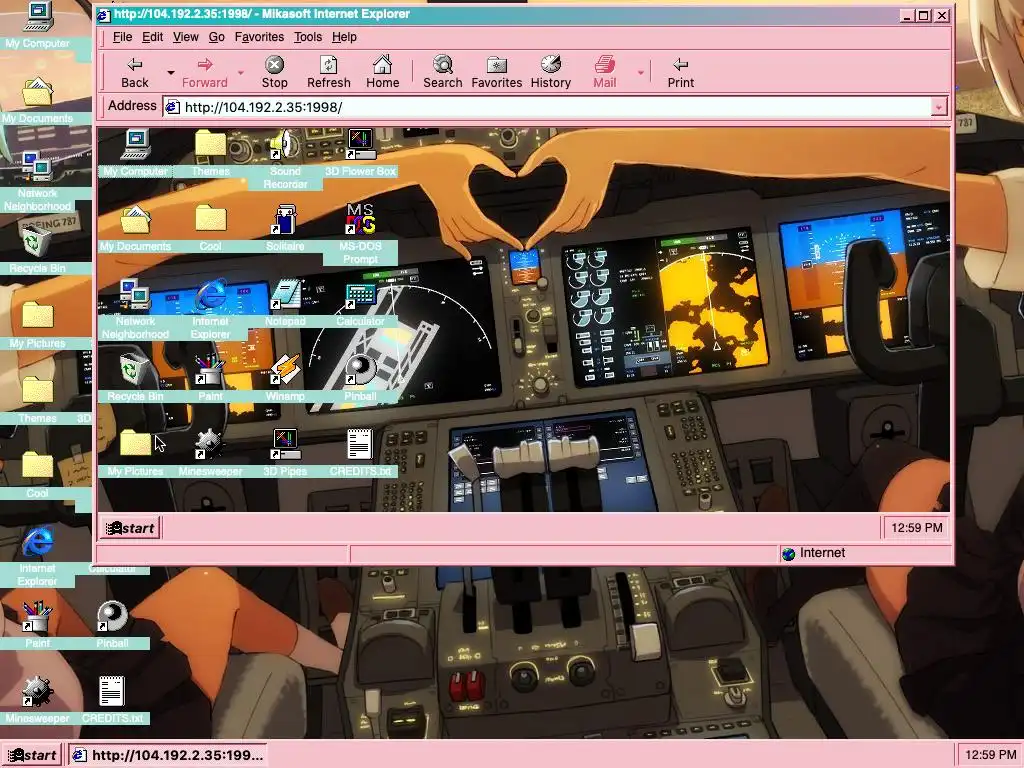
Task: Select CREDITS.txt file inside browser page
Action: [360, 453]
